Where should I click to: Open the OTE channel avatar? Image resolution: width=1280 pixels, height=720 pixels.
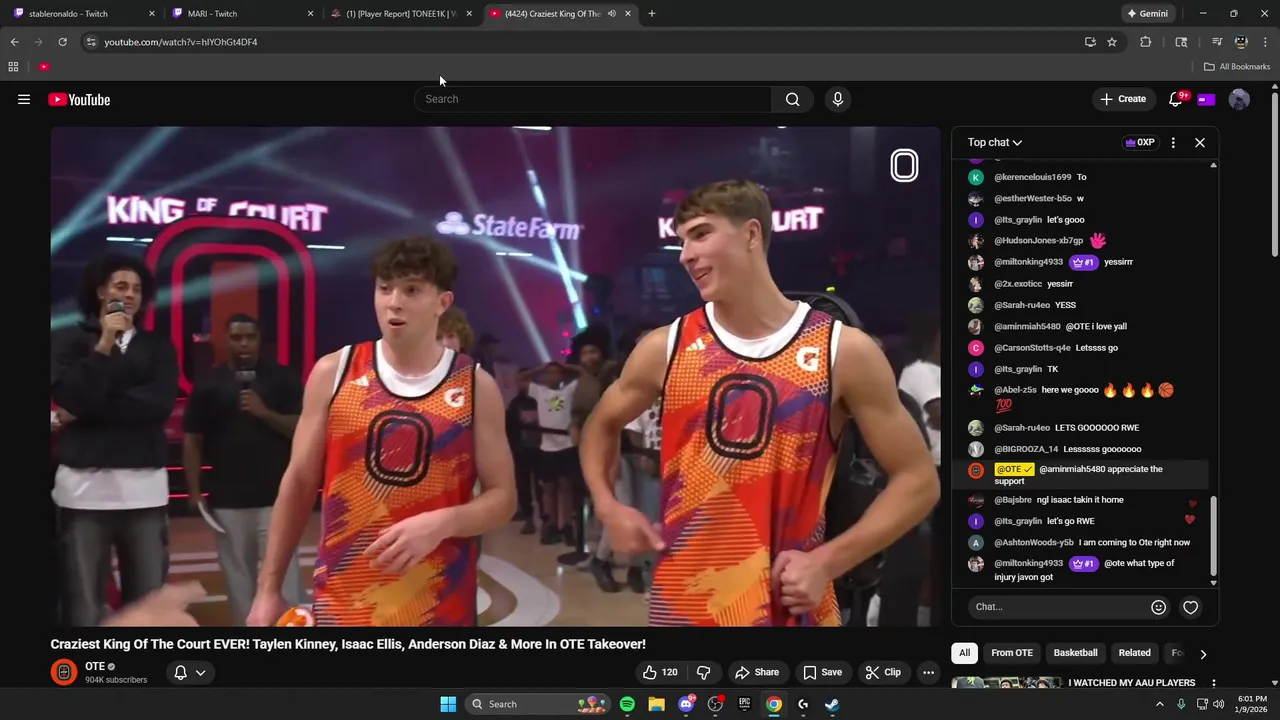[64, 672]
